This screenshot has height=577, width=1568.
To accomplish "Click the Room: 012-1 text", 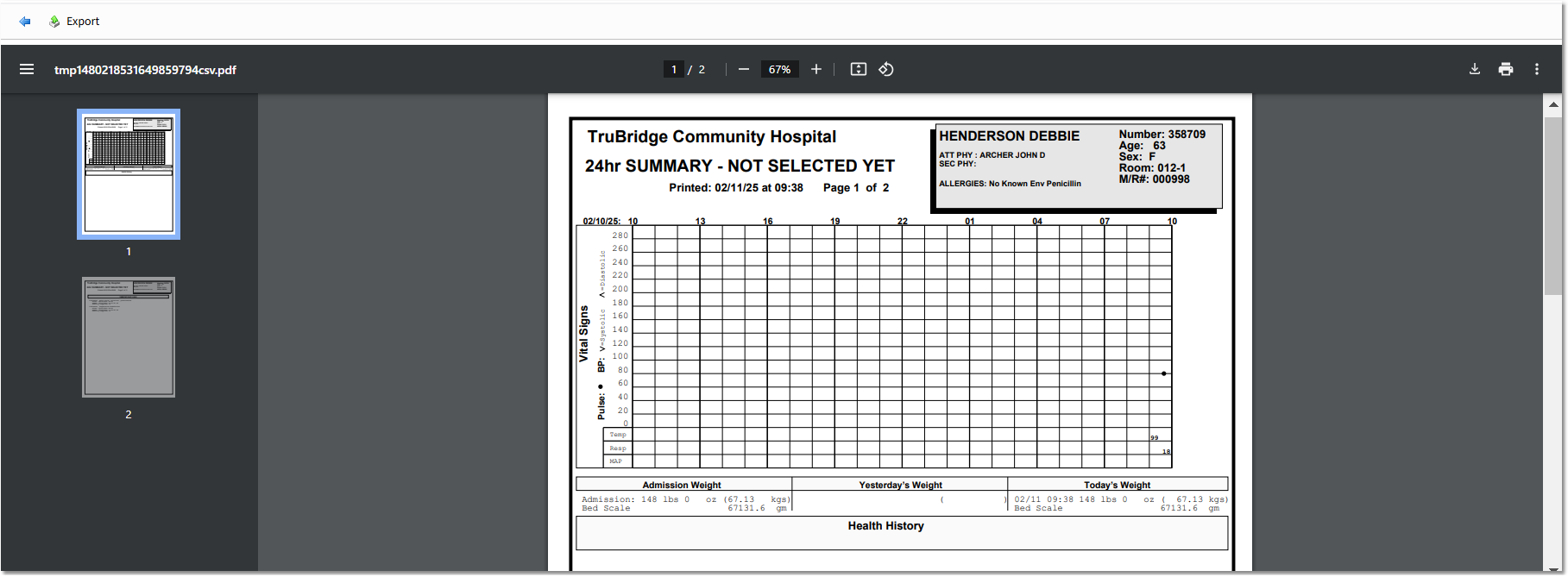I will click(x=1152, y=168).
